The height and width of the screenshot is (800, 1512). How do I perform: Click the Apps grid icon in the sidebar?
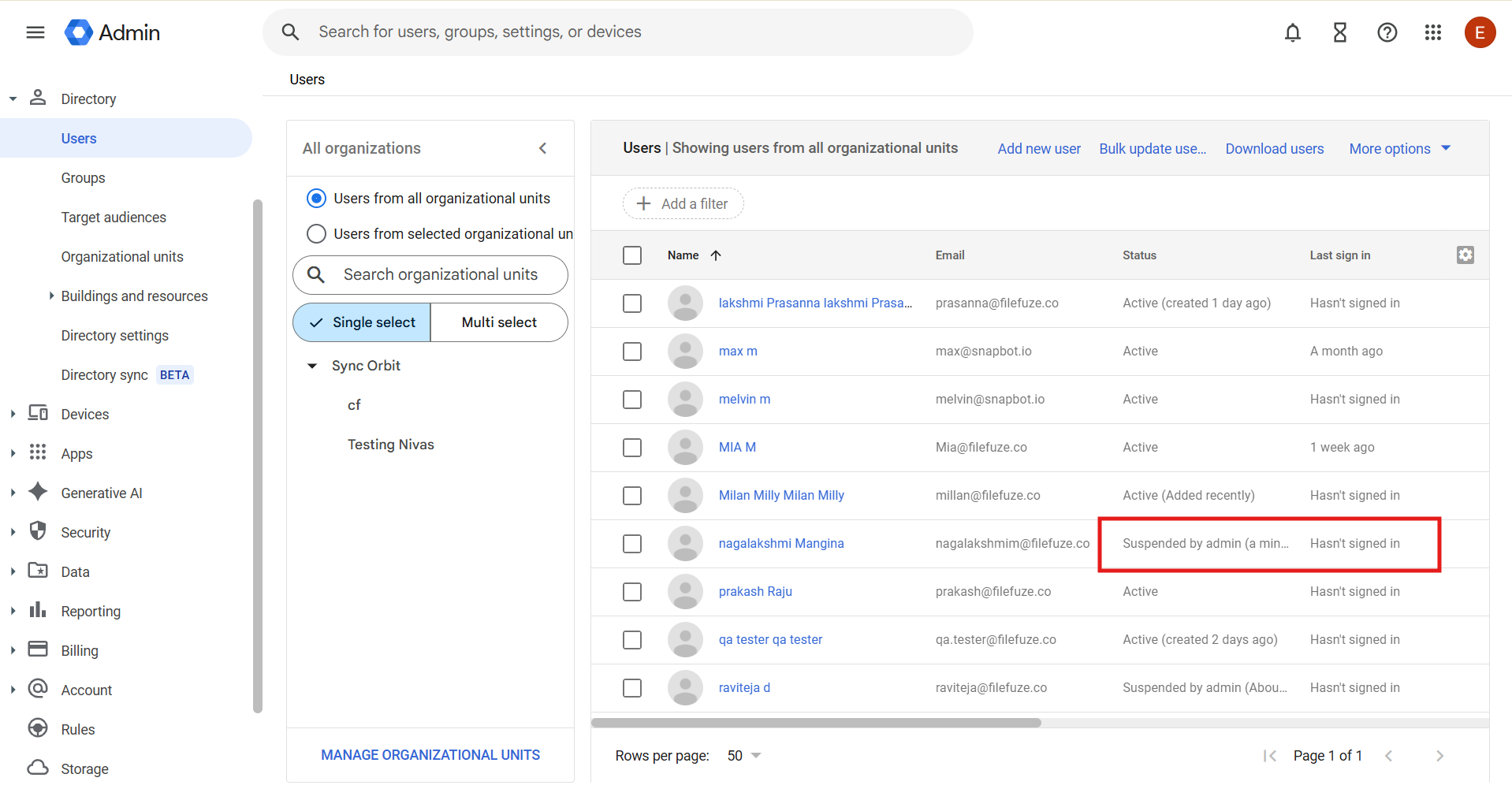point(38,452)
